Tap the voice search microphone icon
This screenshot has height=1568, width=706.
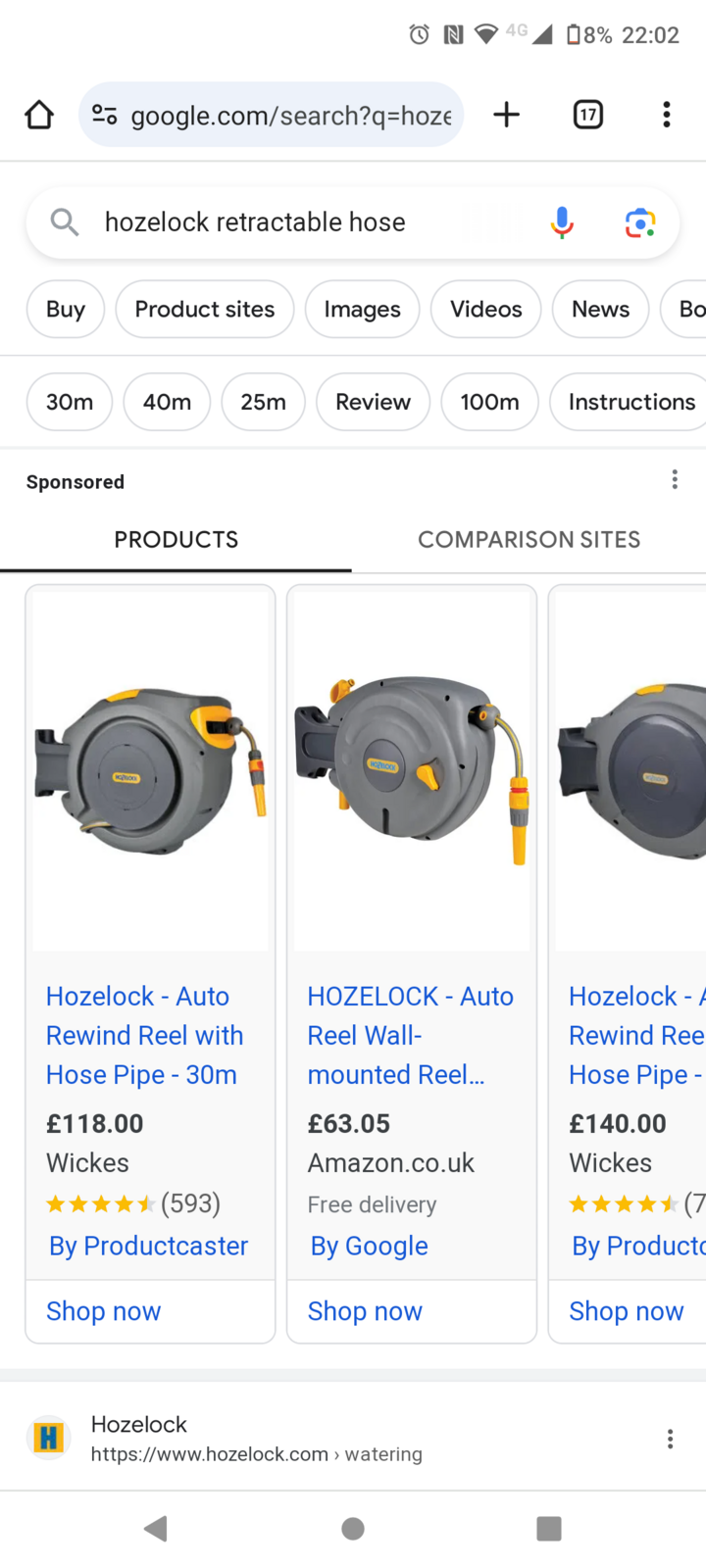(561, 222)
